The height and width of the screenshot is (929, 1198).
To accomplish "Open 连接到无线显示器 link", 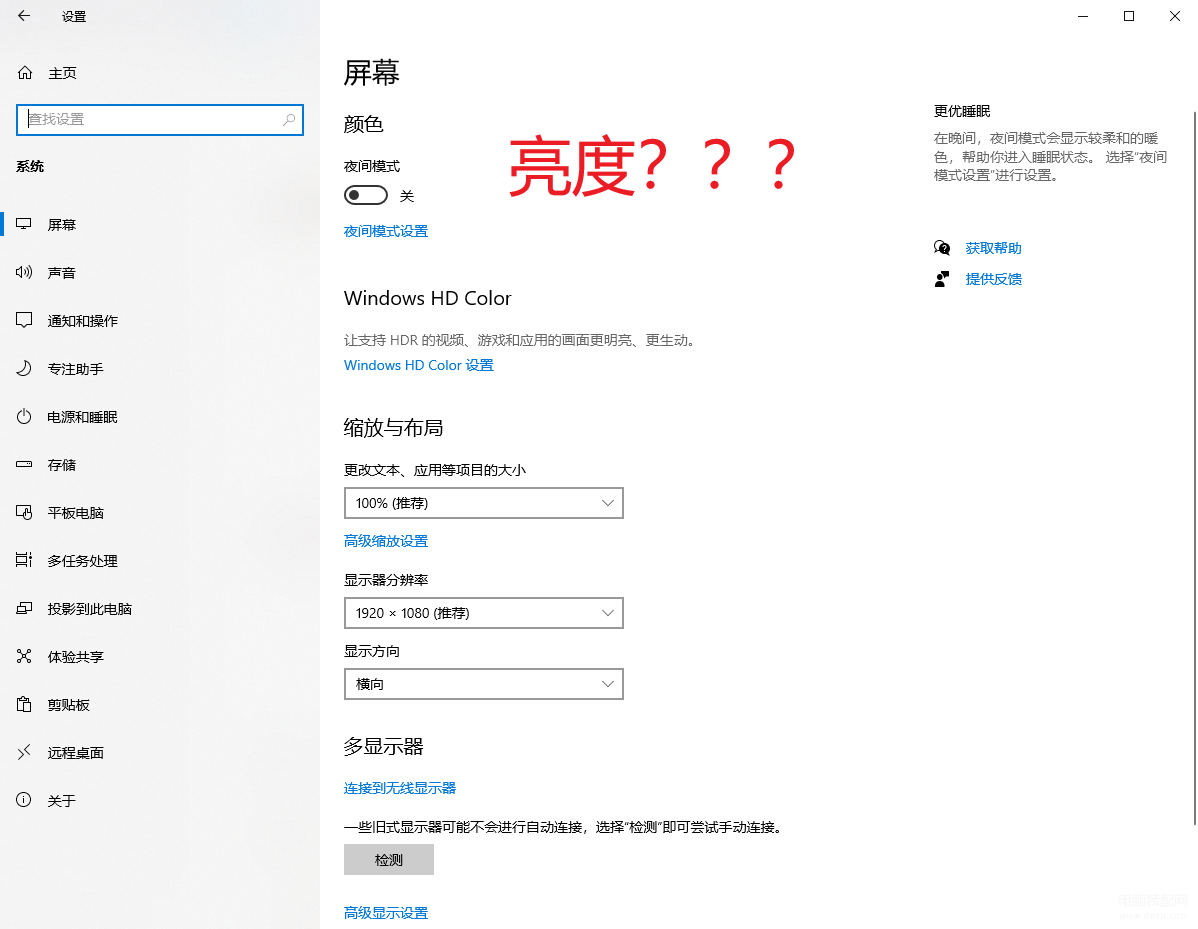I will coord(400,788).
